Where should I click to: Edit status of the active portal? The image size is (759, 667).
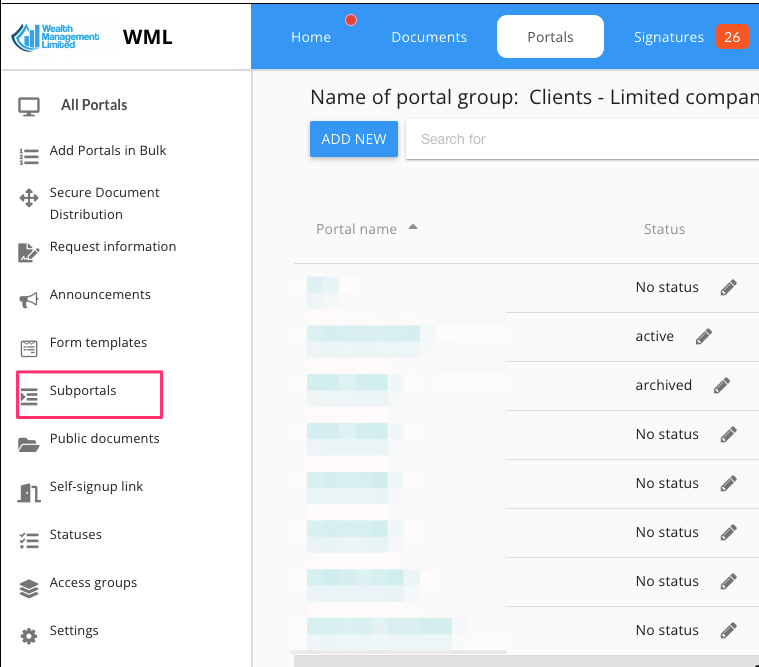704,337
